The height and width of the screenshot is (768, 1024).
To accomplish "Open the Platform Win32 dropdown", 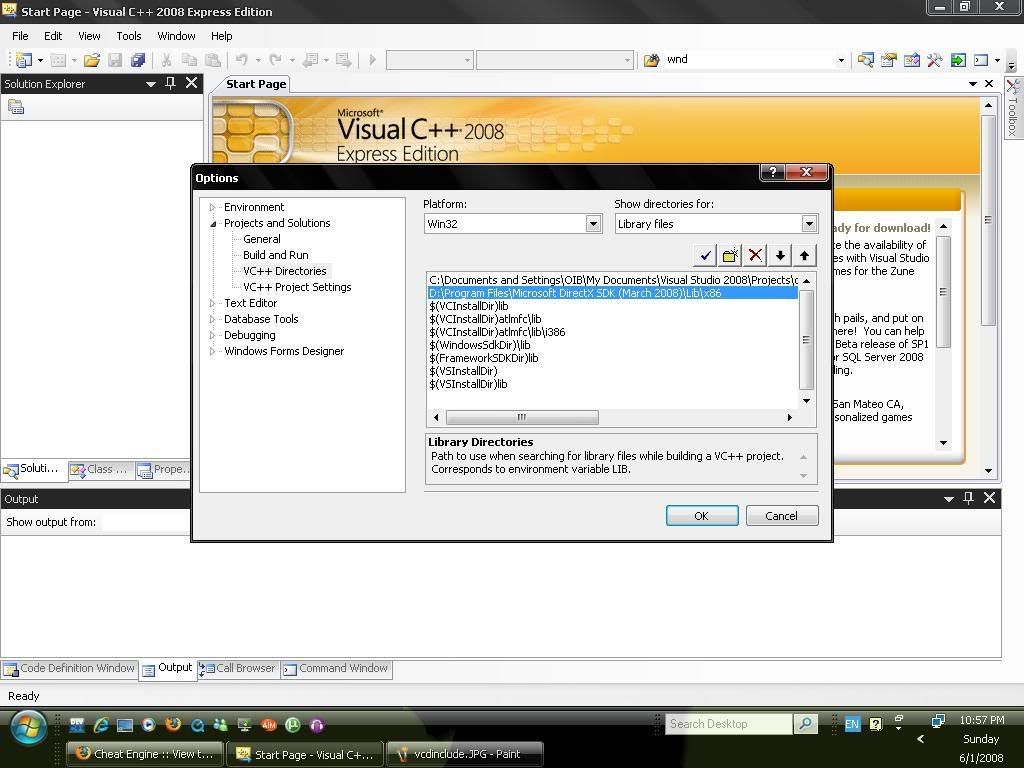I will [x=593, y=223].
